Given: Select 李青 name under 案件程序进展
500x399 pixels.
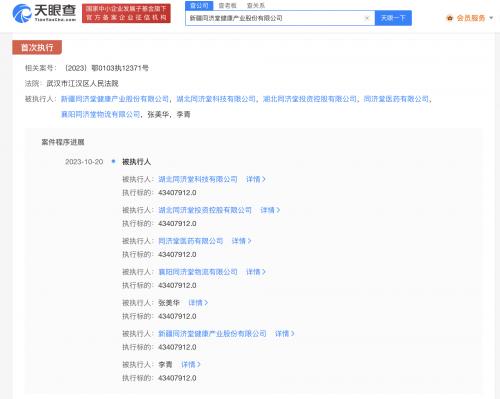Looking at the screenshot, I should click(165, 365).
